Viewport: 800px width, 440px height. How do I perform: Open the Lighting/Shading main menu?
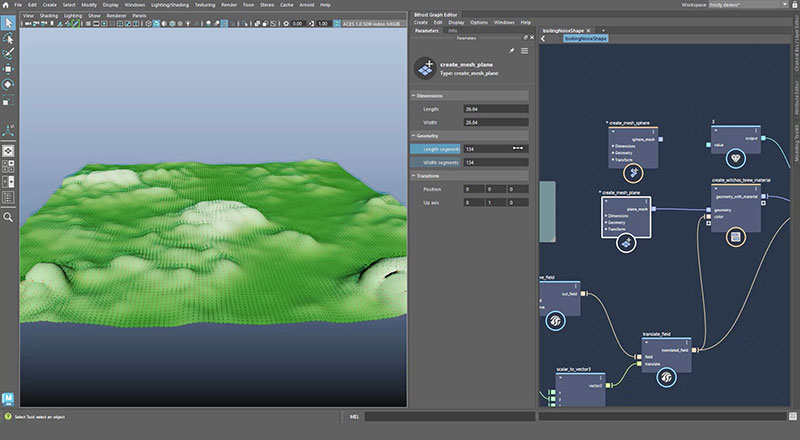click(169, 5)
